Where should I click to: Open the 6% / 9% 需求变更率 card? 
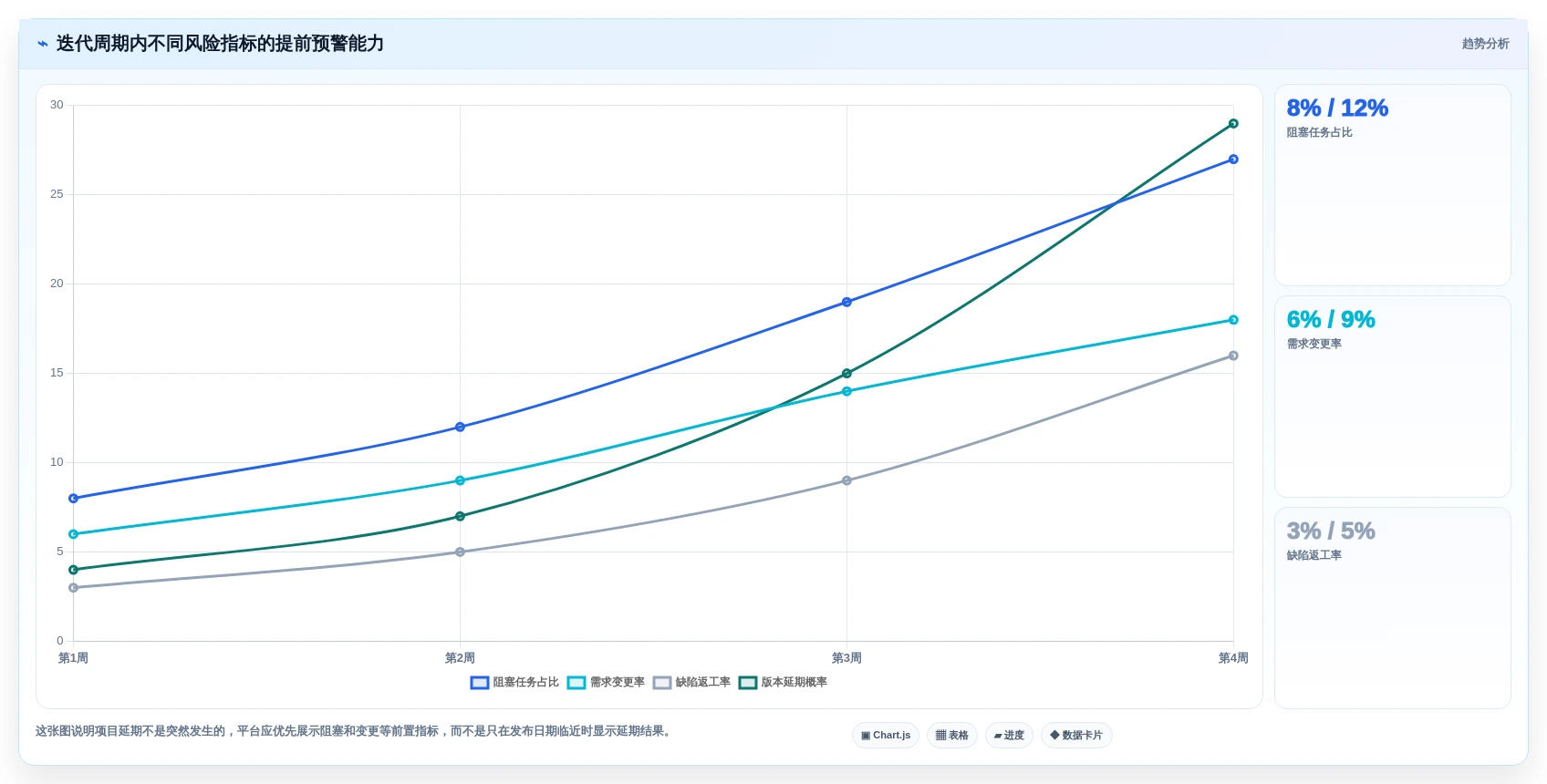pyautogui.click(x=1393, y=397)
